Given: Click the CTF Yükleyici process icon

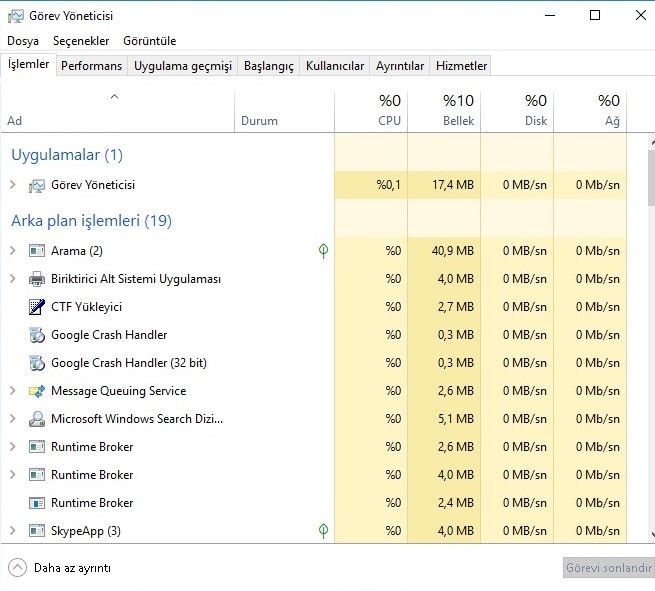Looking at the screenshot, I should pyautogui.click(x=37, y=307).
